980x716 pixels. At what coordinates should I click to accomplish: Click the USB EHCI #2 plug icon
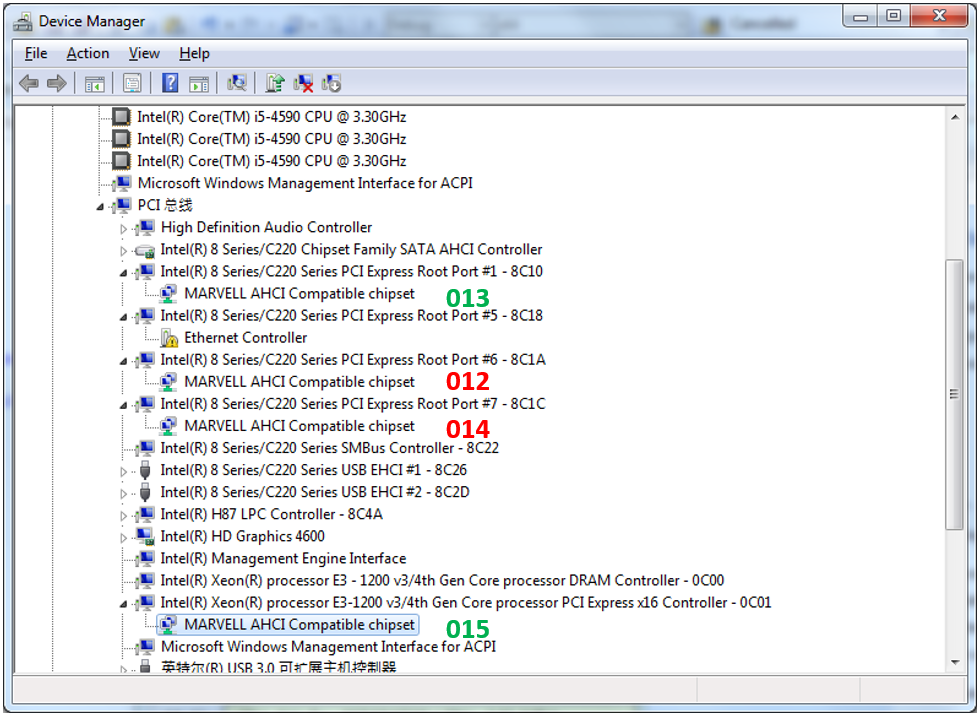[x=145, y=492]
